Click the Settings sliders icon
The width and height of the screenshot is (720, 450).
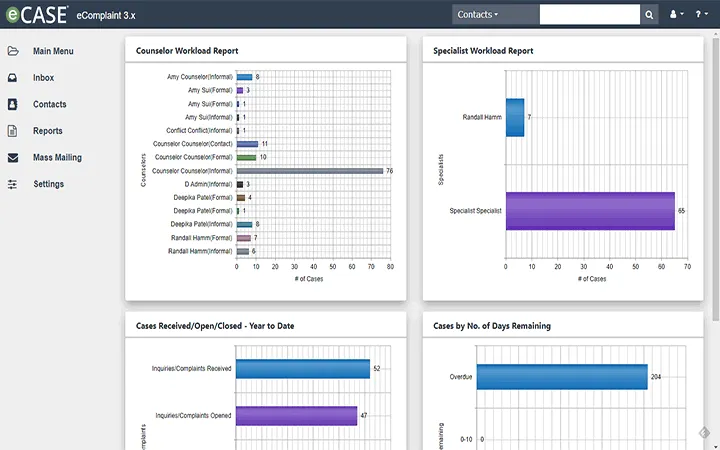12,184
